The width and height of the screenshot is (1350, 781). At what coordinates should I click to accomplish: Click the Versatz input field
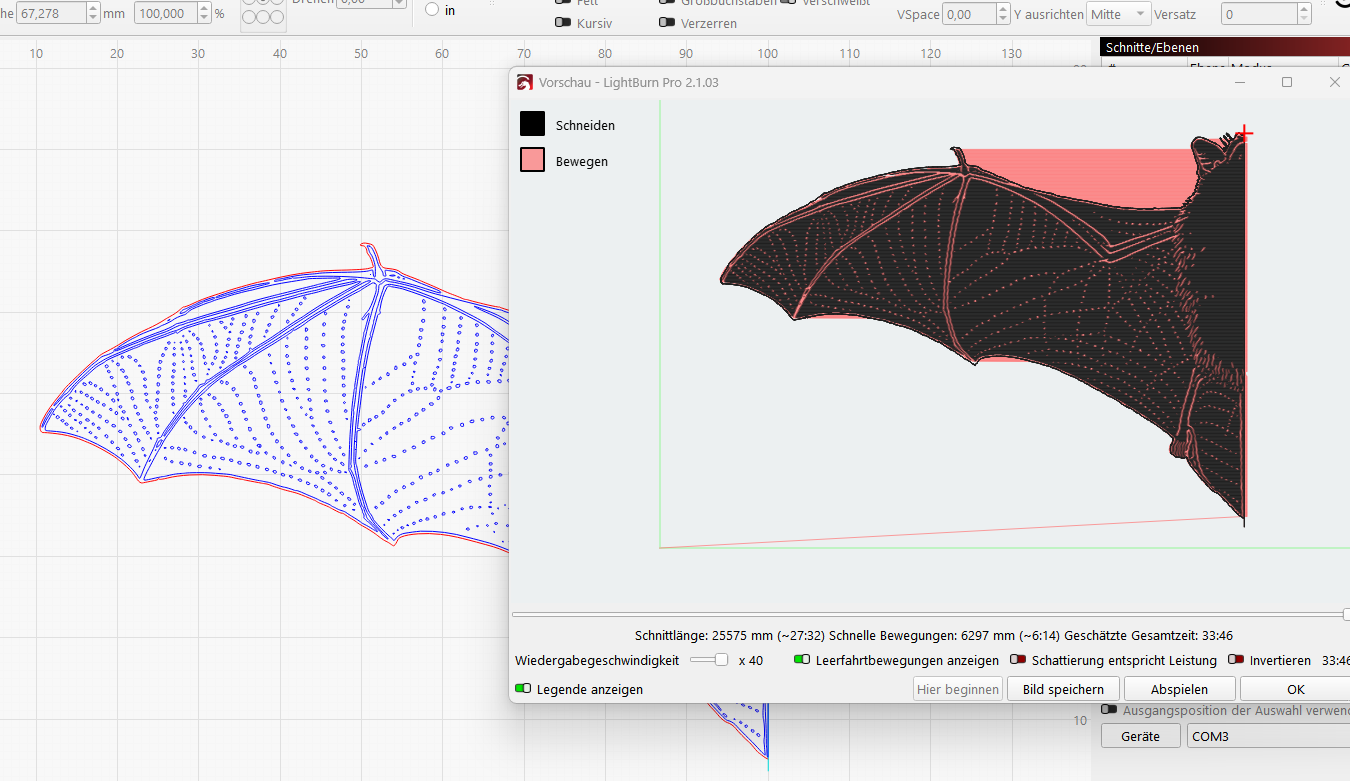[1259, 14]
